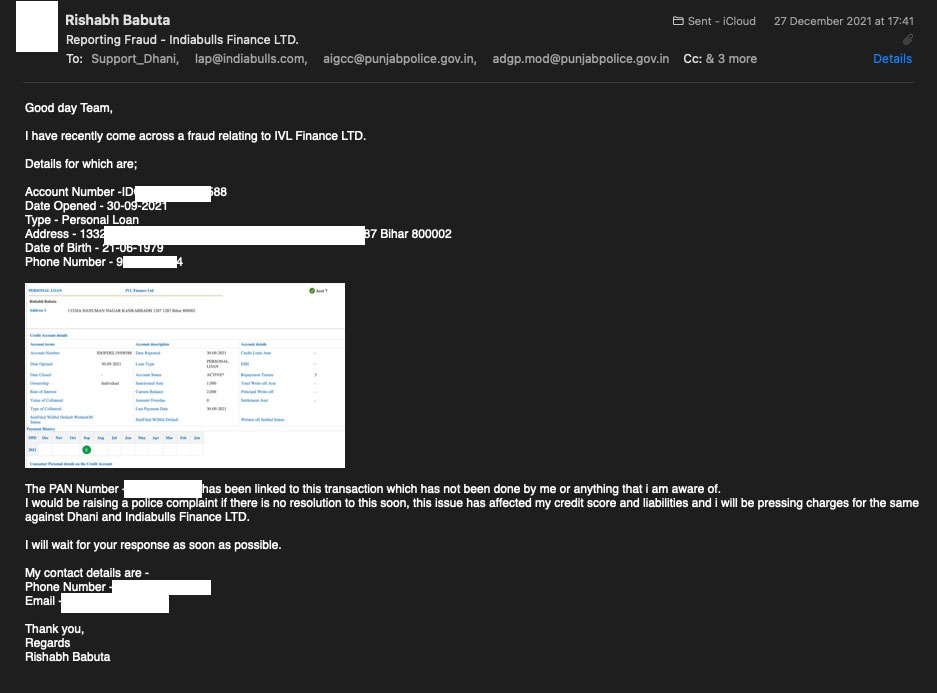Click the lap@indiabulls.com recipient address
This screenshot has height=693, width=937.
250,59
